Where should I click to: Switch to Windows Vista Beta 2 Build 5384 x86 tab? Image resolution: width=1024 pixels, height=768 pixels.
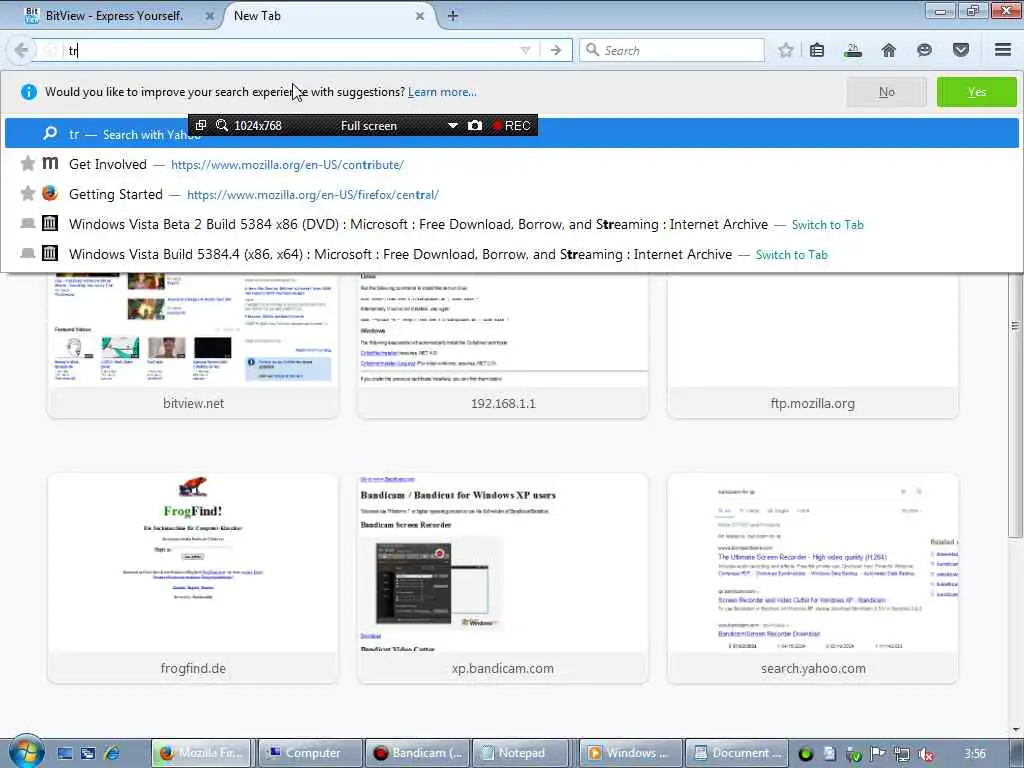pos(511,225)
